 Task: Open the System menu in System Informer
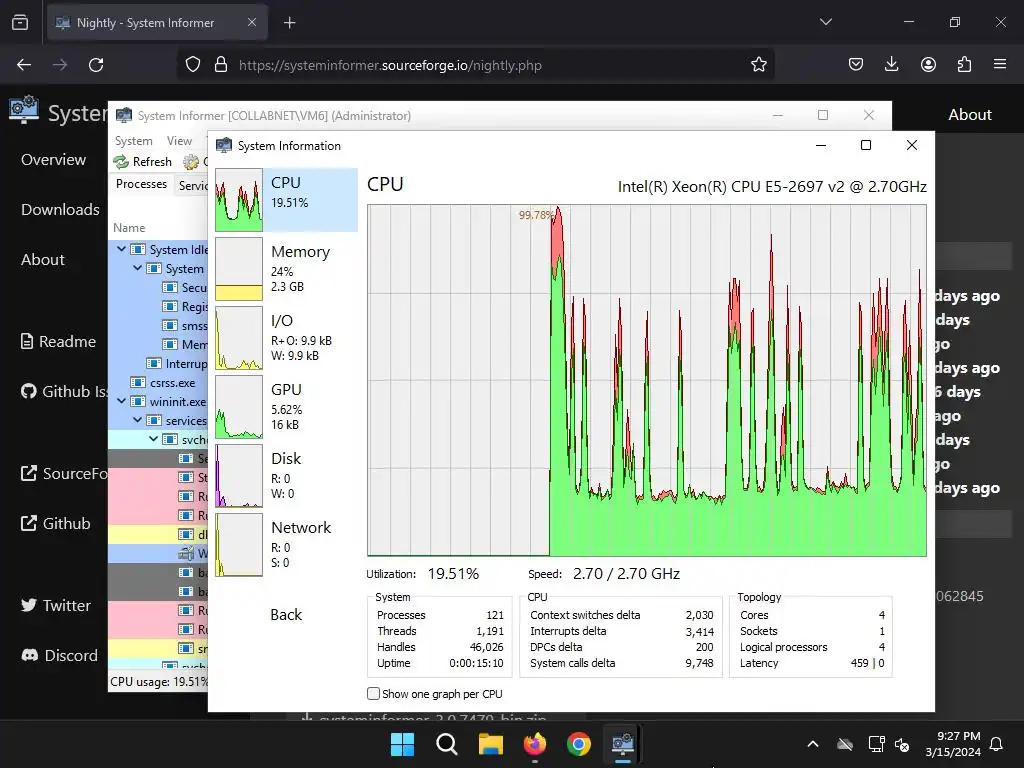[x=133, y=140]
